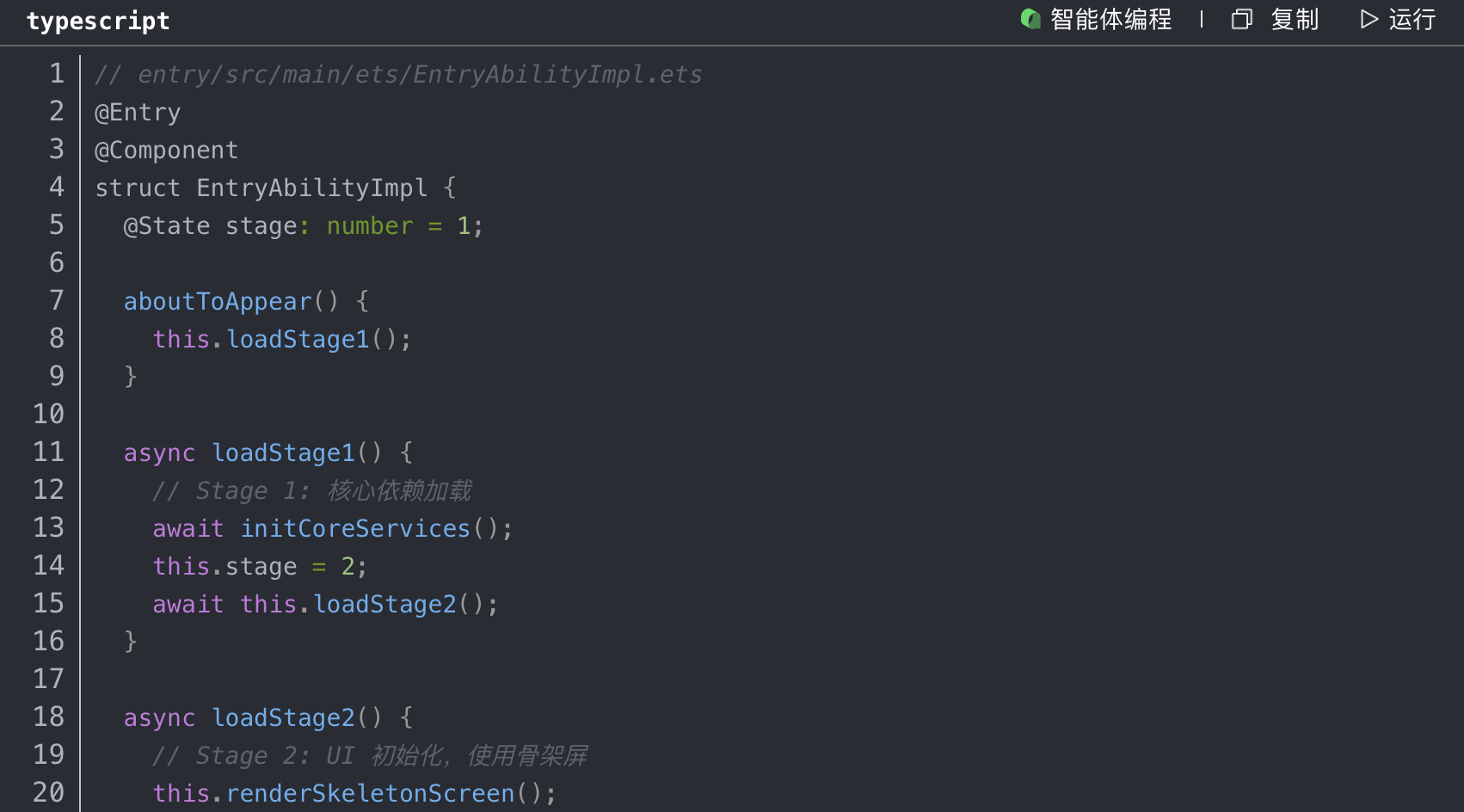Click the Stage 1 comment line
Screen dimensions: 1464x812
(311, 491)
